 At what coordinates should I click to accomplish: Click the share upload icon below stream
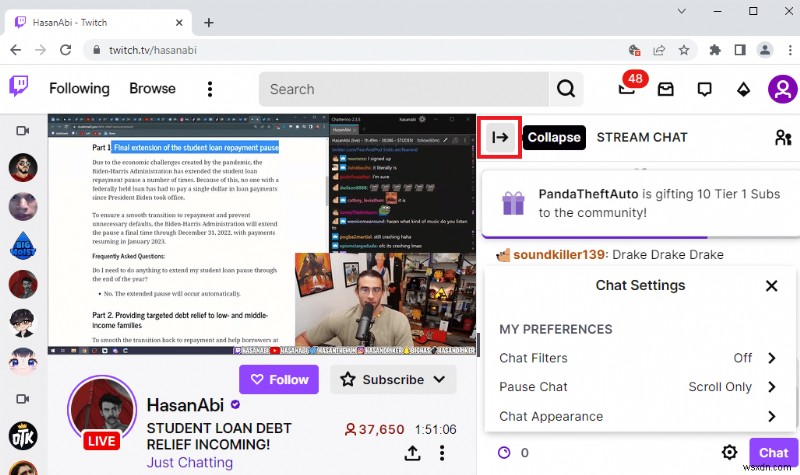pos(412,453)
